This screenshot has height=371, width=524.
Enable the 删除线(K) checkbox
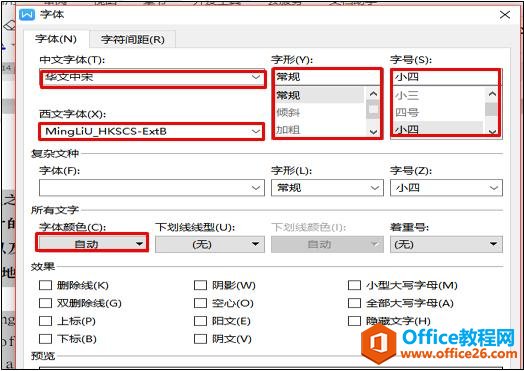click(x=45, y=285)
